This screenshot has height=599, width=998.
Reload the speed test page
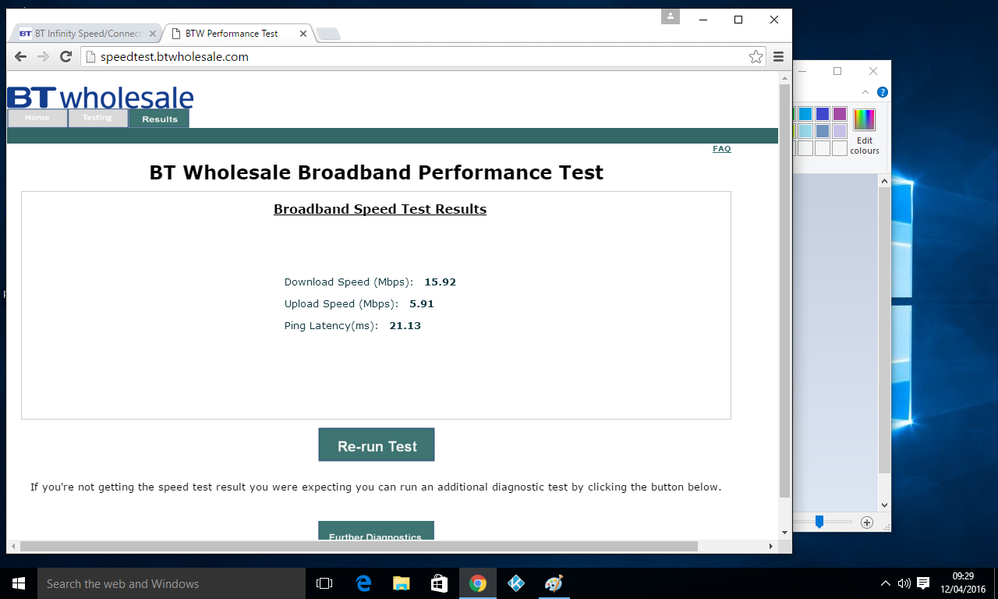(66, 57)
